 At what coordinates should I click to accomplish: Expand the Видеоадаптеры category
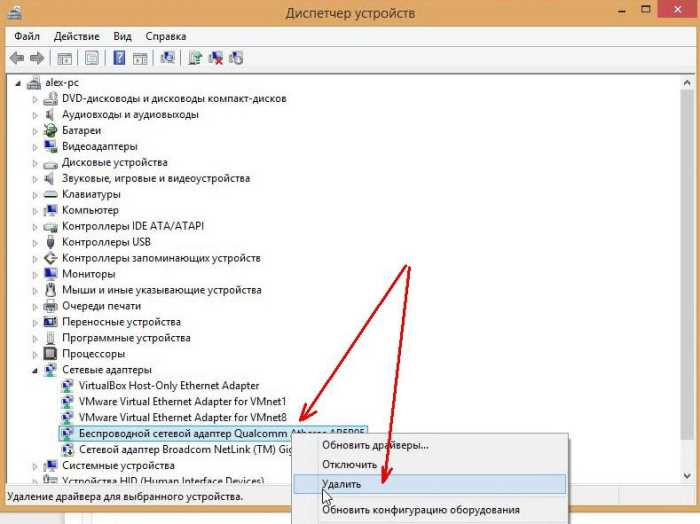click(35, 147)
